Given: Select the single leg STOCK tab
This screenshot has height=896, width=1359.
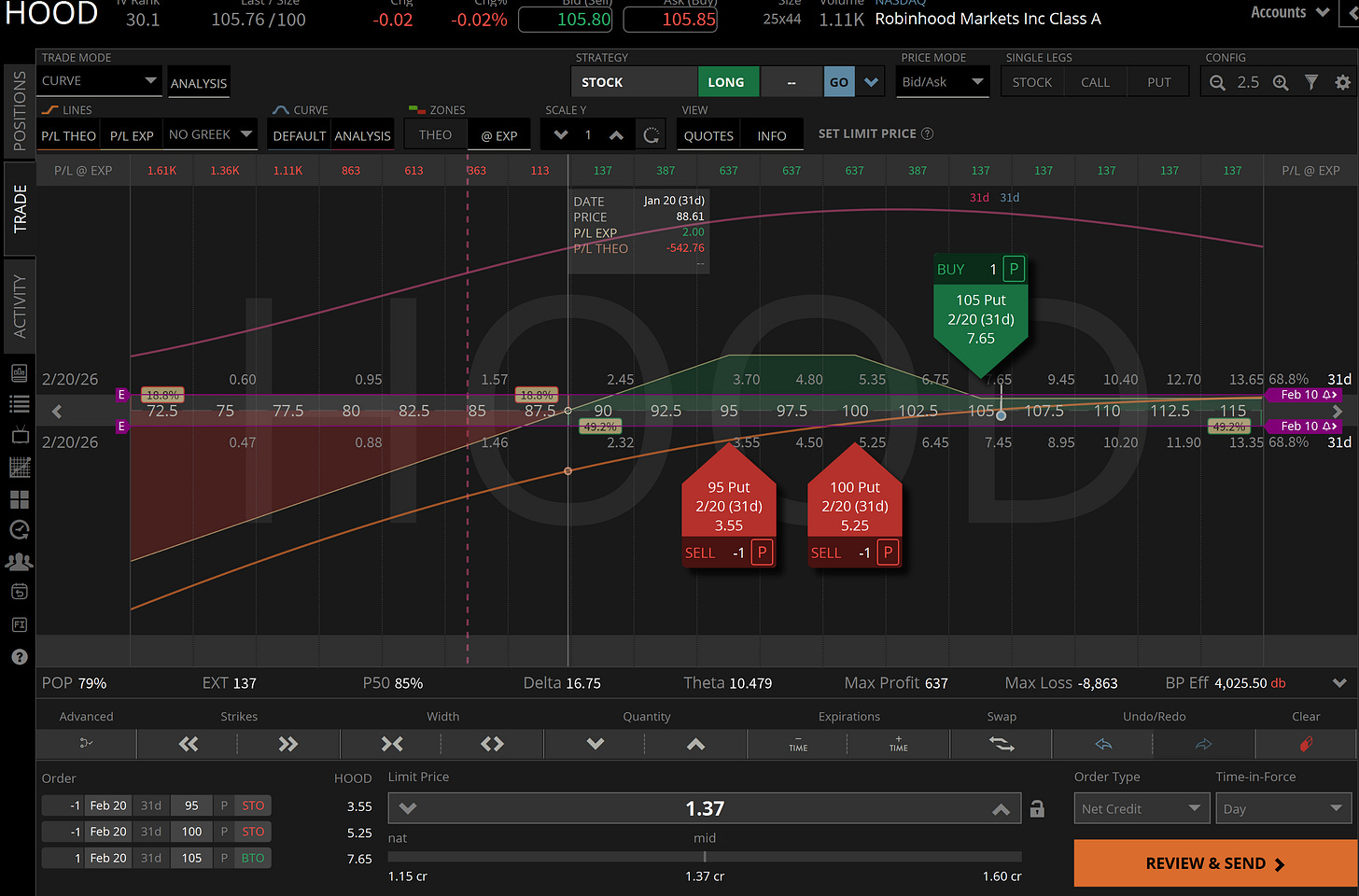Looking at the screenshot, I should pyautogui.click(x=1032, y=82).
